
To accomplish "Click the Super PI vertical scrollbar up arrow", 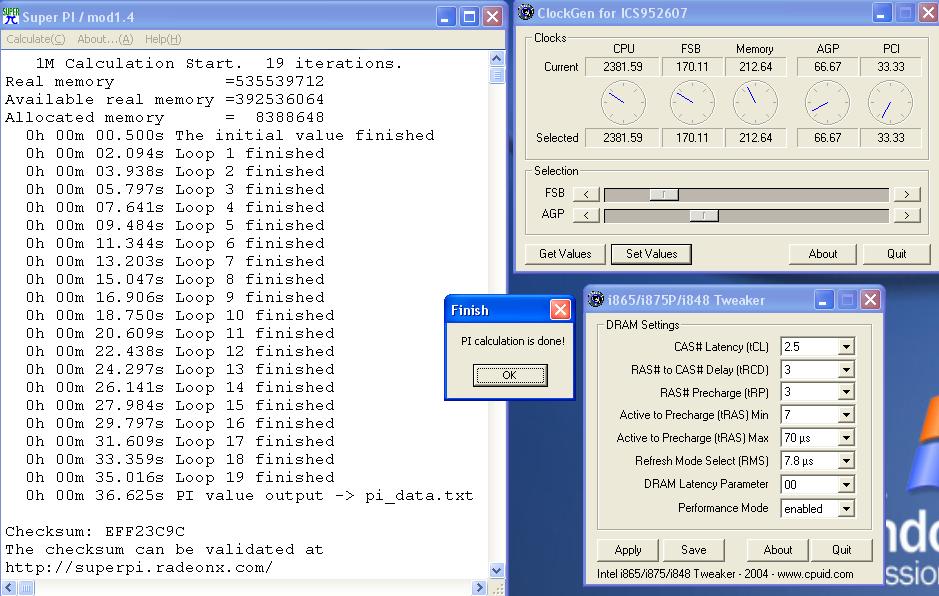I will (x=496, y=59).
